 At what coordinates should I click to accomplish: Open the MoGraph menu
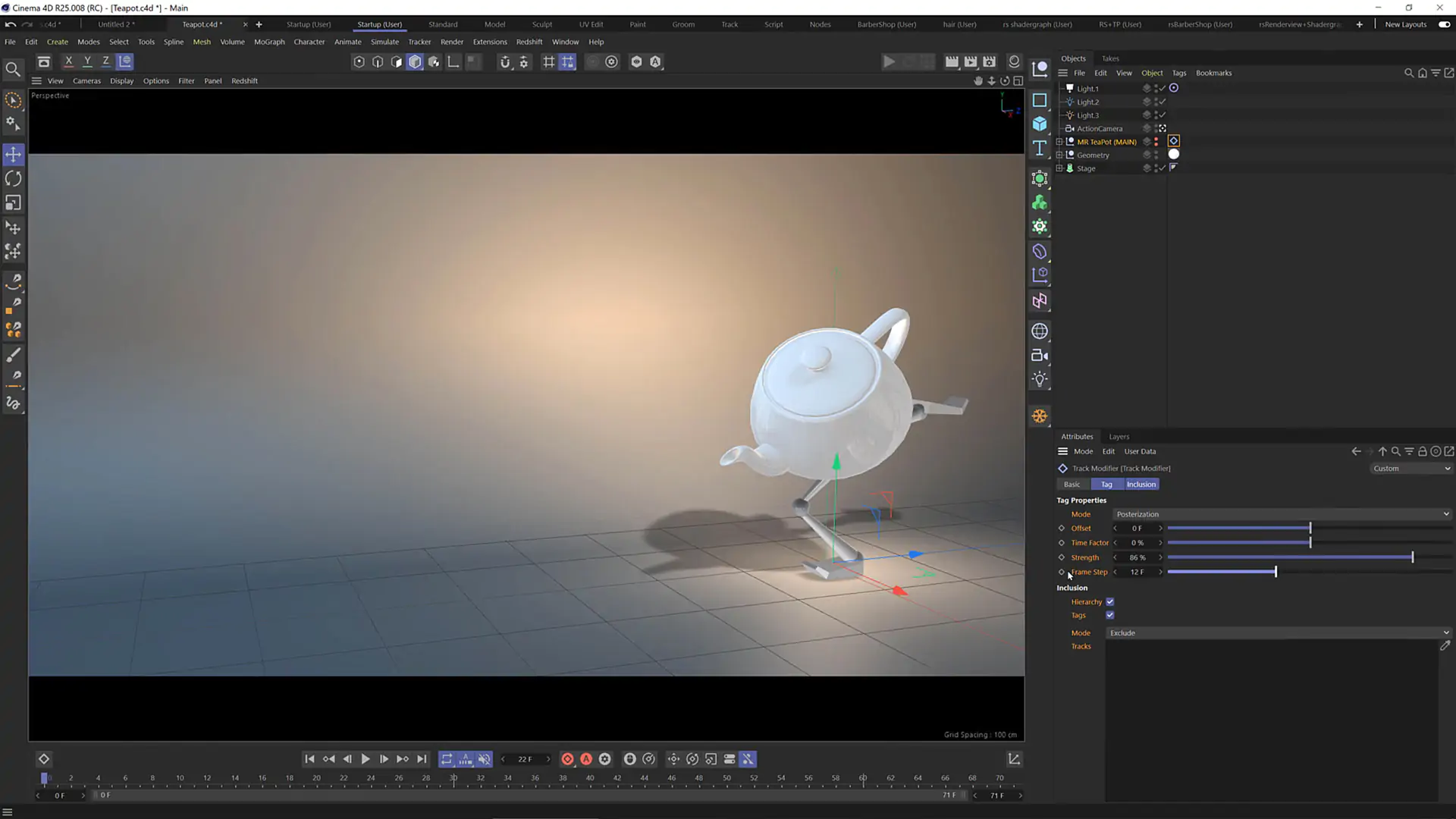pyautogui.click(x=269, y=42)
